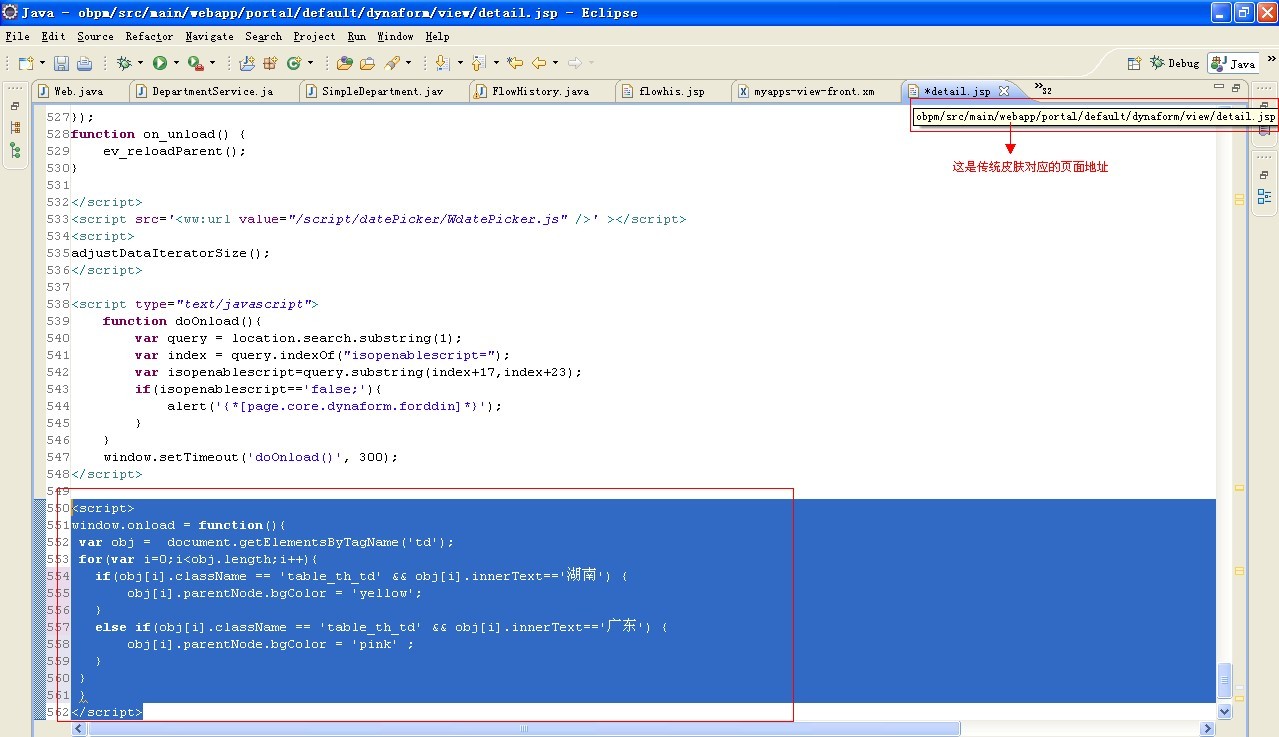1279x737 pixels.
Task: Open the Outline icon in right sidebar
Action: pos(1264,196)
